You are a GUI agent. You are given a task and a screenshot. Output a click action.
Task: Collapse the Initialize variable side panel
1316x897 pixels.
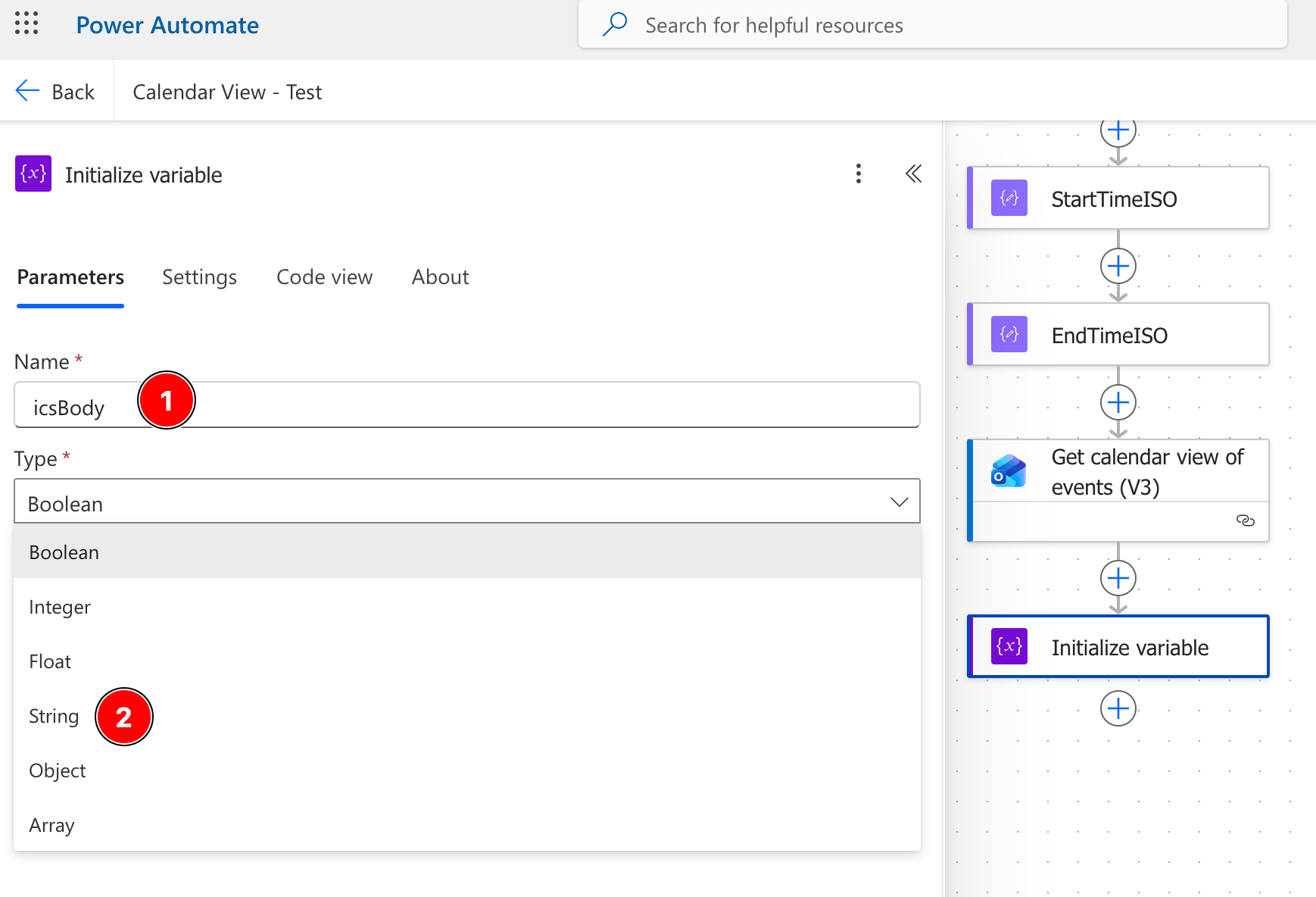click(913, 173)
